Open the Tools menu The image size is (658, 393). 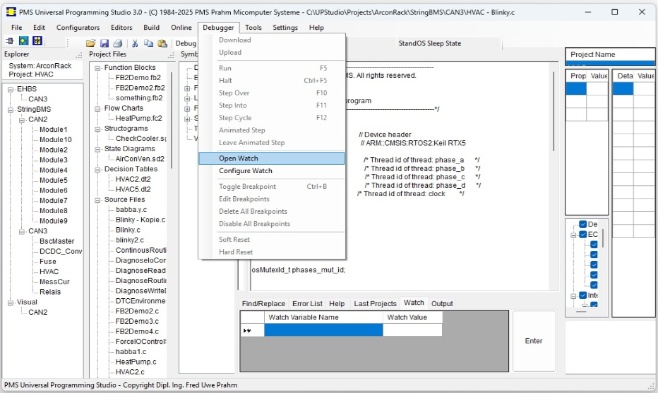pos(253,28)
